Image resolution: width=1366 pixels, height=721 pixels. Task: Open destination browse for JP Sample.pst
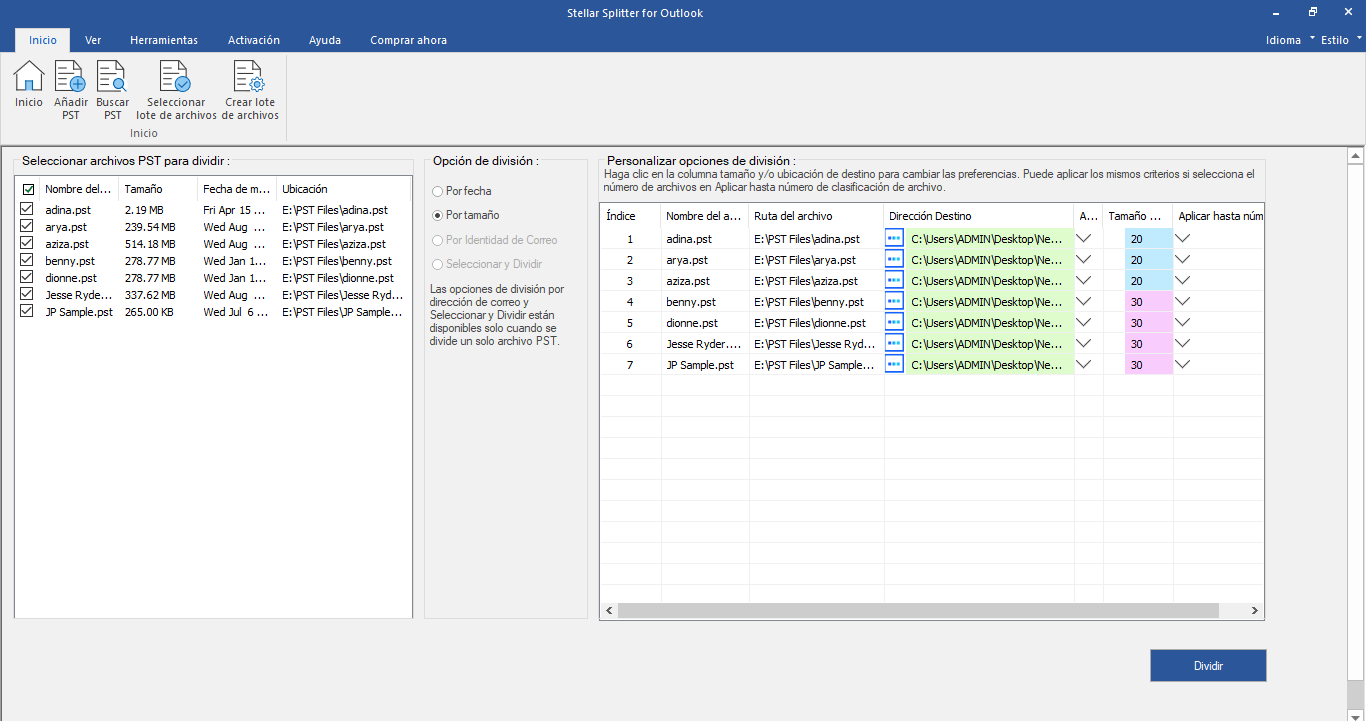pyautogui.click(x=894, y=364)
